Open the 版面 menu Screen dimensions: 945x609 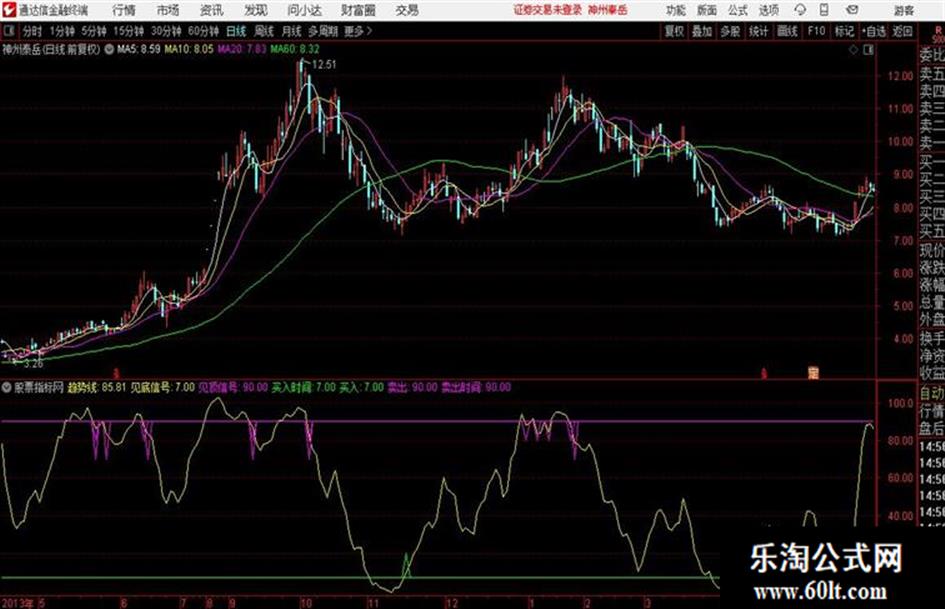tap(706, 10)
